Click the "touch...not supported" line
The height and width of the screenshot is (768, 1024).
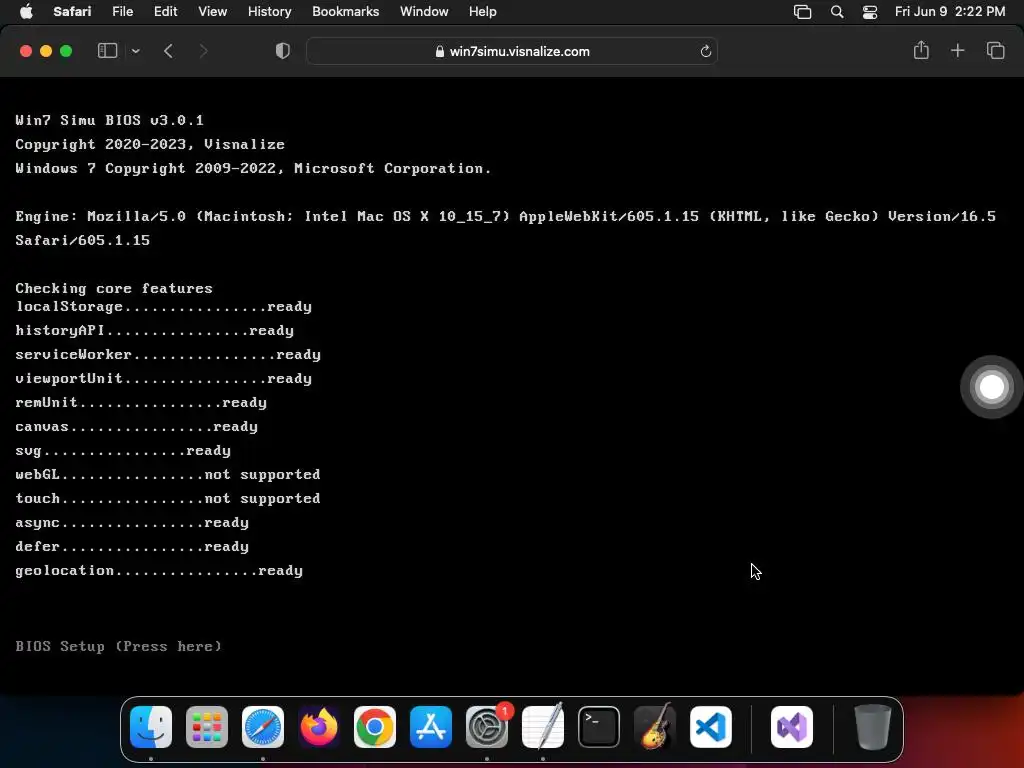click(168, 498)
